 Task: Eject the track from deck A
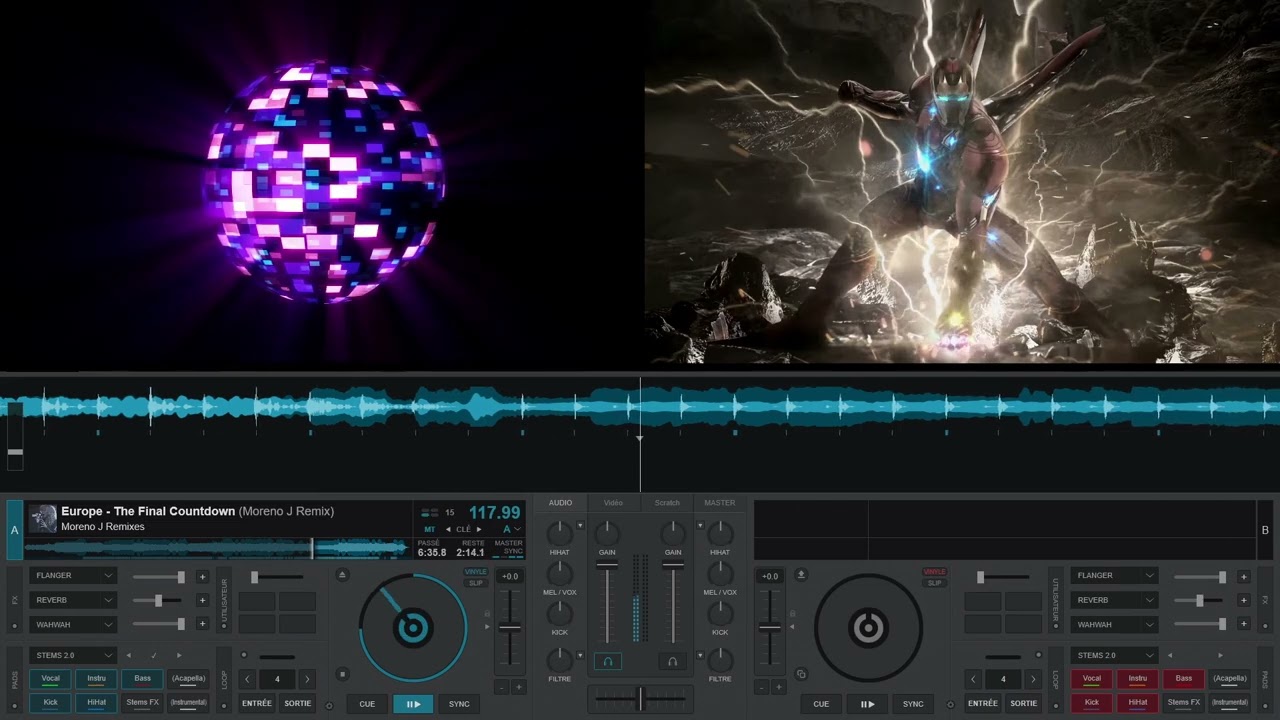pyautogui.click(x=343, y=575)
